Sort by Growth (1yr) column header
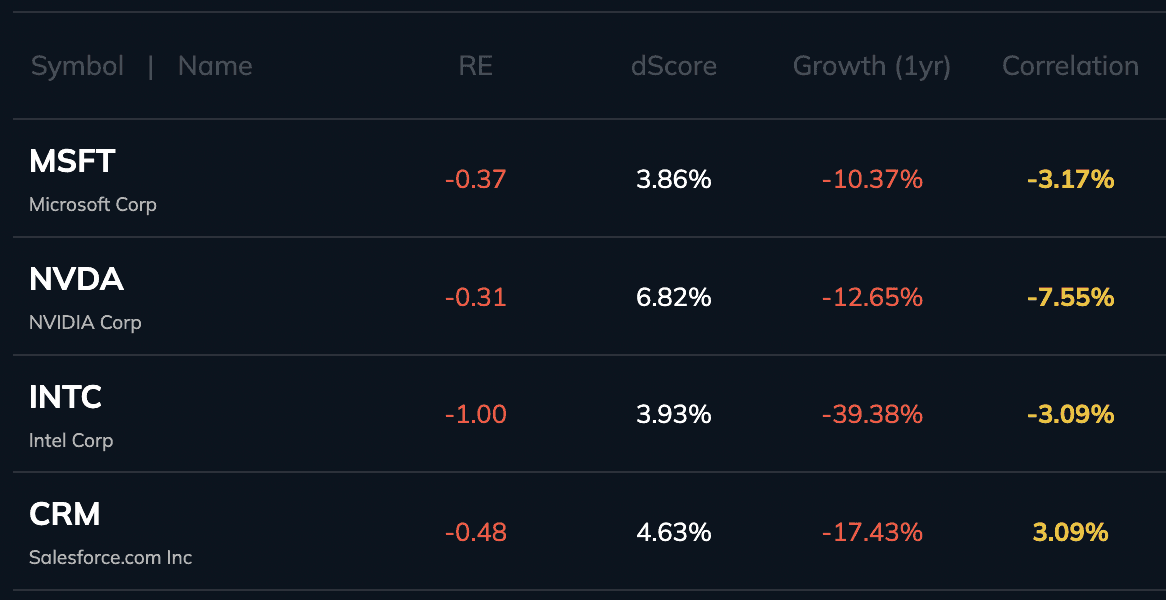The height and width of the screenshot is (600, 1166). pyautogui.click(x=871, y=67)
